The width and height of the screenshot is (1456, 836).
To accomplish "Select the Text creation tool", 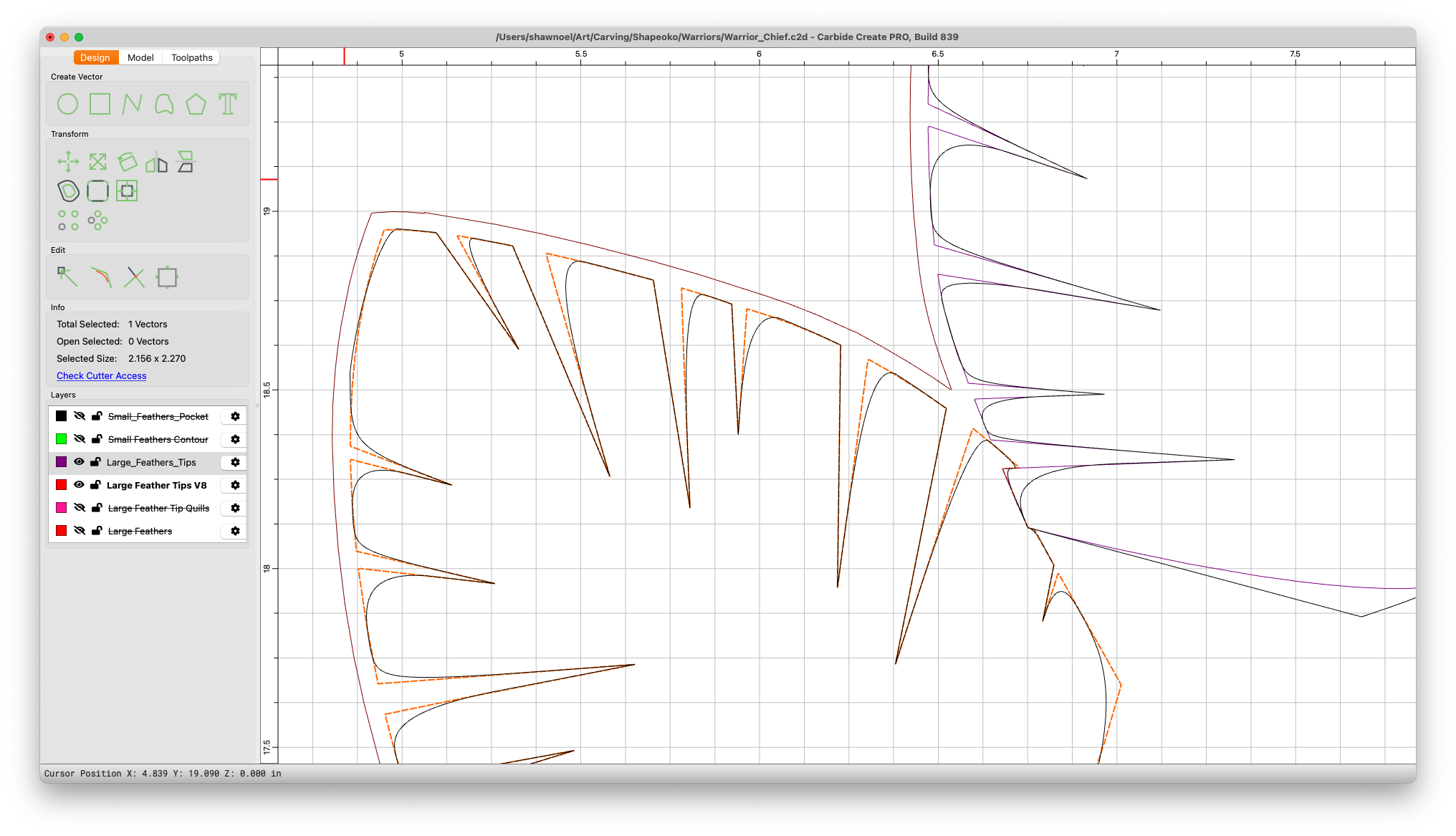I will [x=228, y=105].
